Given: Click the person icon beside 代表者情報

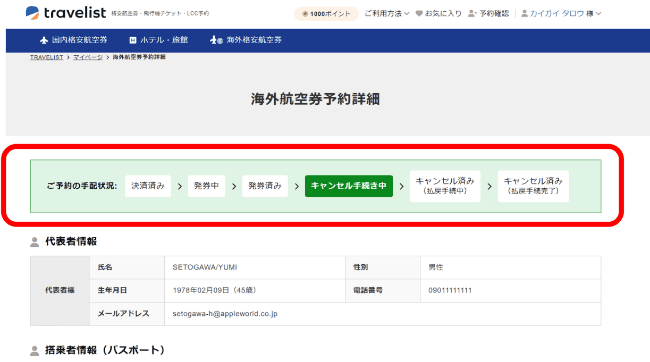Looking at the screenshot, I should pos(35,242).
